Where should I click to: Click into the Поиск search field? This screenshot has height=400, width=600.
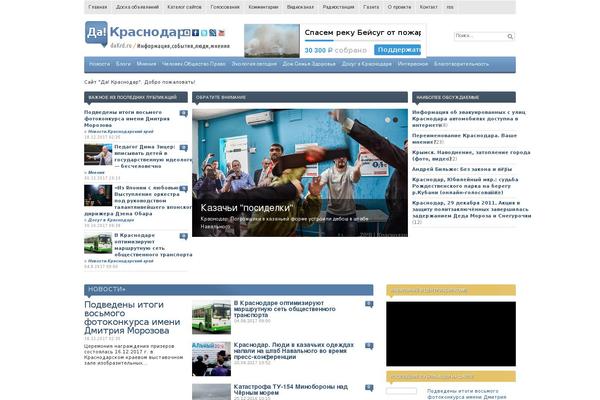[480, 36]
